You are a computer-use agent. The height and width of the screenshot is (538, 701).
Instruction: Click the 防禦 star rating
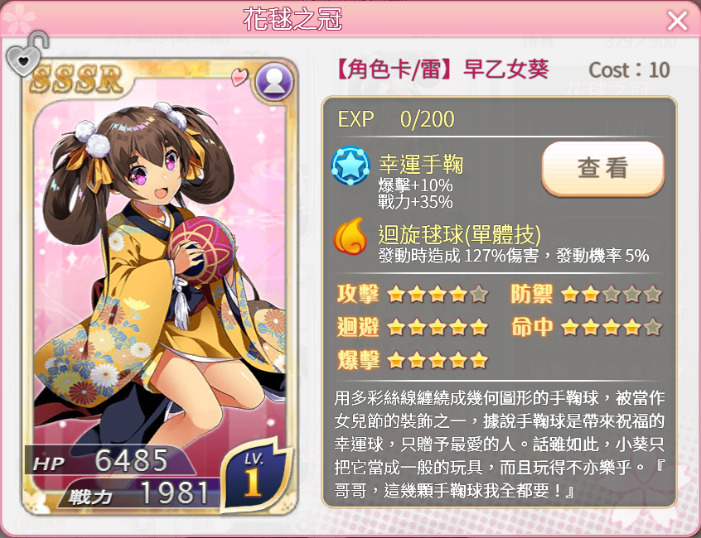(611, 295)
